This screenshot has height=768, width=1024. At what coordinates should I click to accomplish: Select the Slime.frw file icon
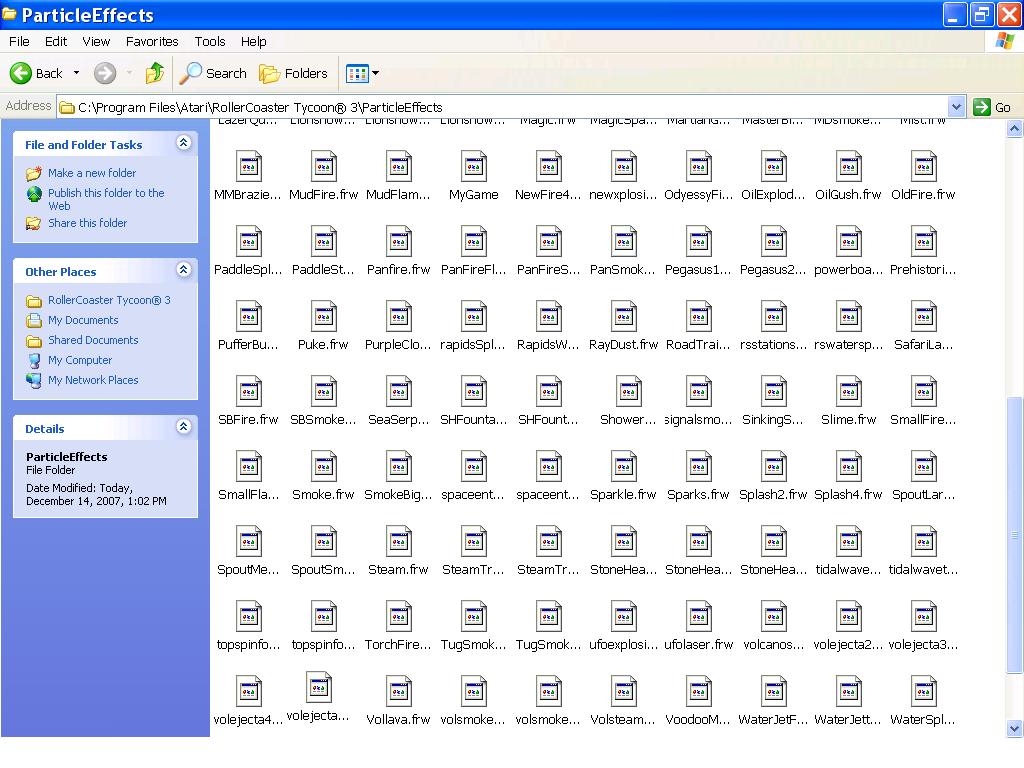pos(848,392)
